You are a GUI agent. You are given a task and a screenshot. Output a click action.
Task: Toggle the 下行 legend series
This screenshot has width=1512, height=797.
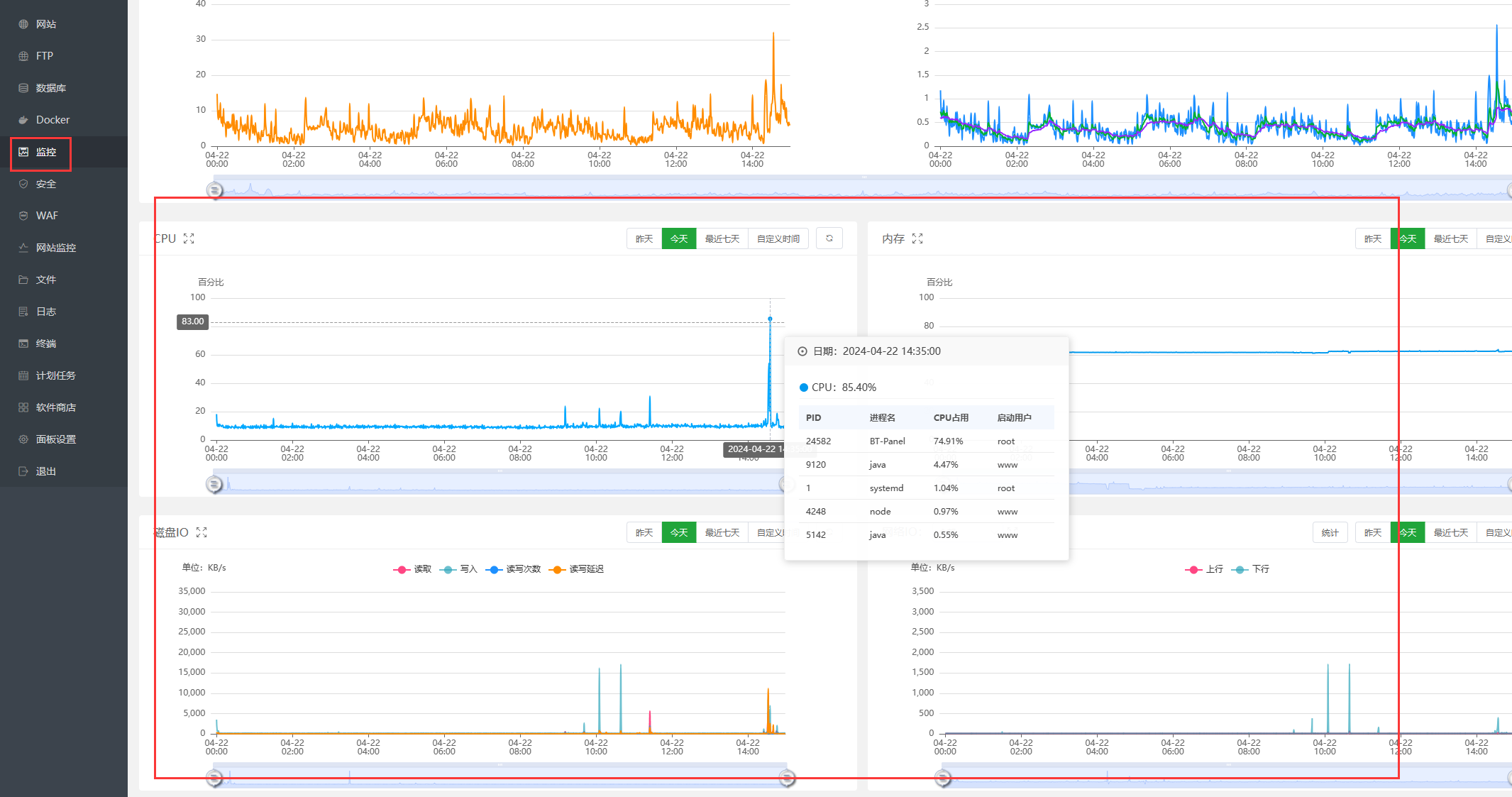(x=1250, y=569)
